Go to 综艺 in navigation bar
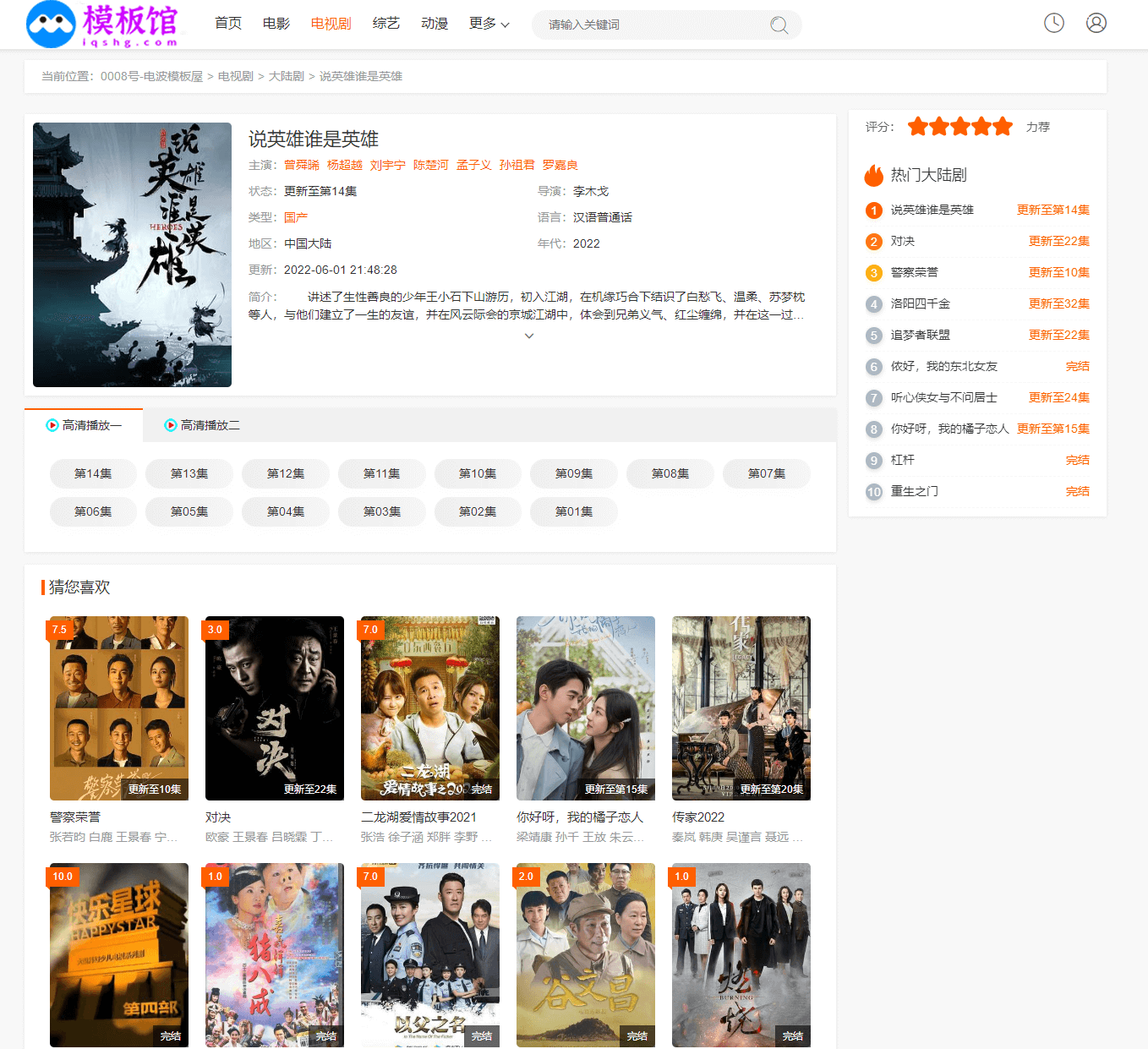Screen dimensions: 1148x1049 point(385,24)
